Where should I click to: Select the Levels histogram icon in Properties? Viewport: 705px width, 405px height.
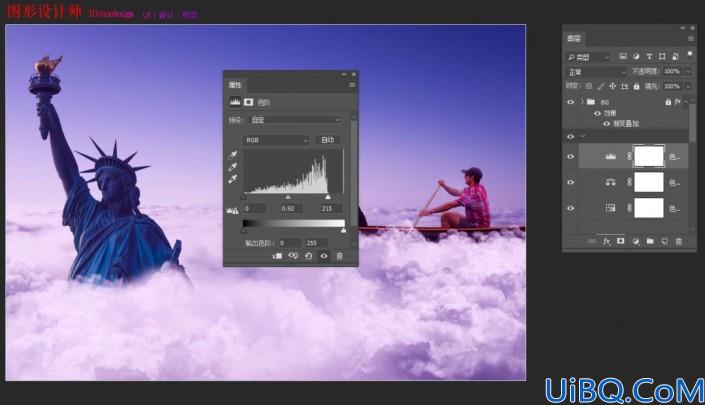(x=235, y=102)
